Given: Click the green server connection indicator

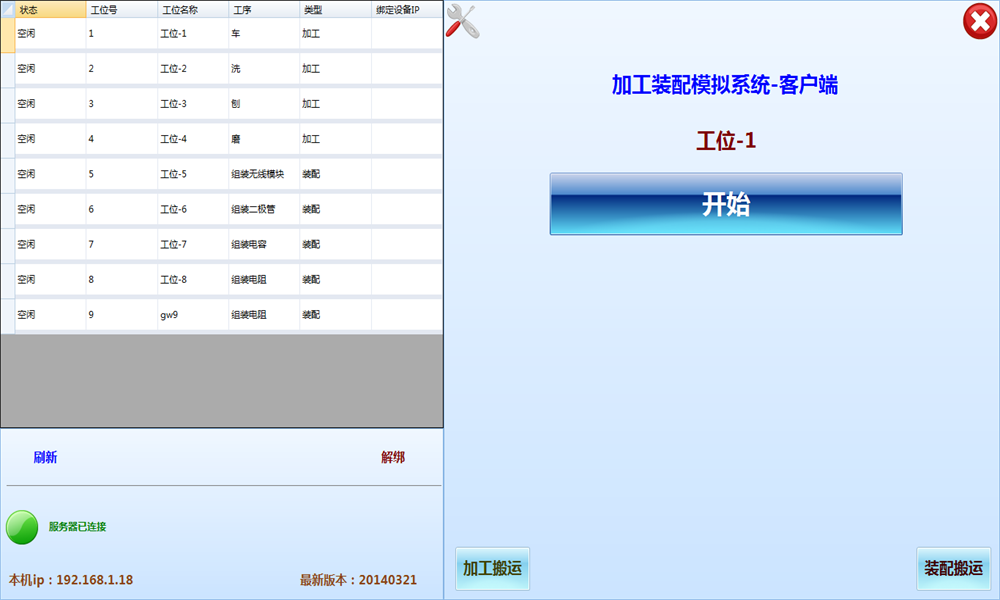Looking at the screenshot, I should point(22,527).
